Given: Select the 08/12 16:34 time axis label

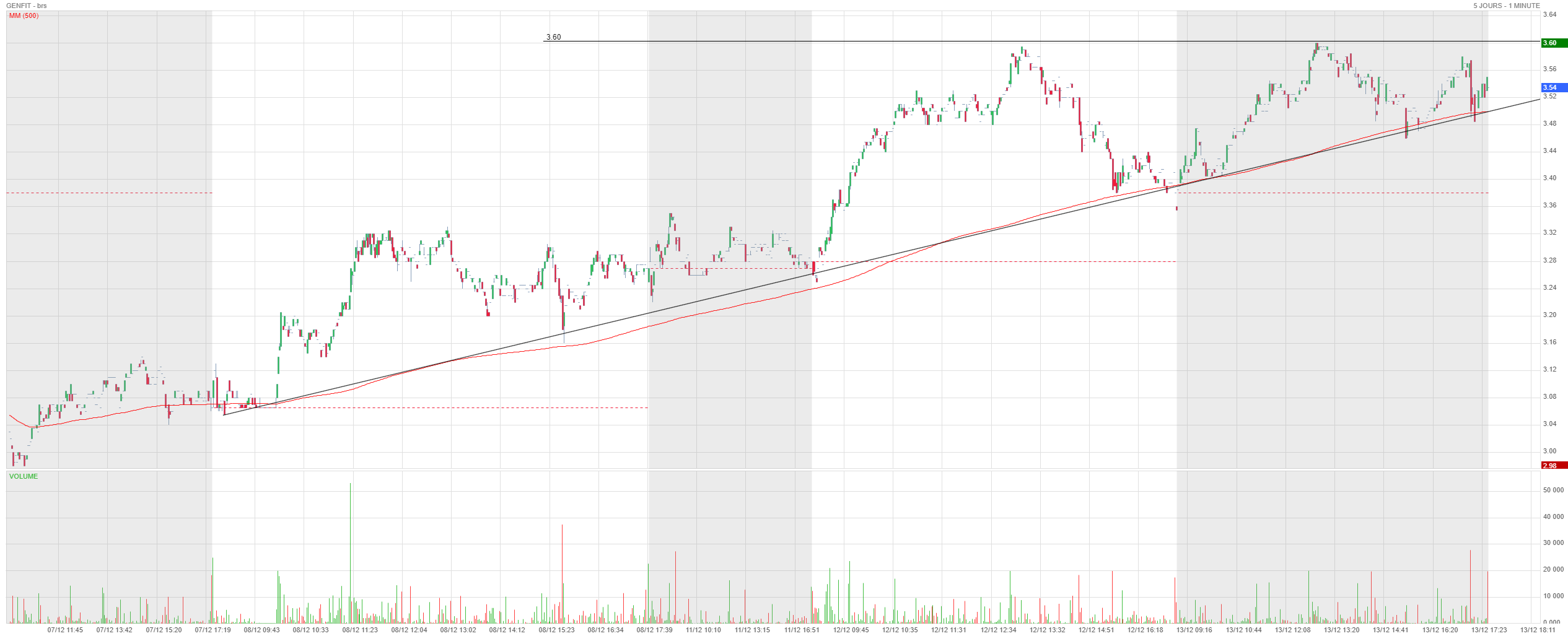Looking at the screenshot, I should click(605, 630).
